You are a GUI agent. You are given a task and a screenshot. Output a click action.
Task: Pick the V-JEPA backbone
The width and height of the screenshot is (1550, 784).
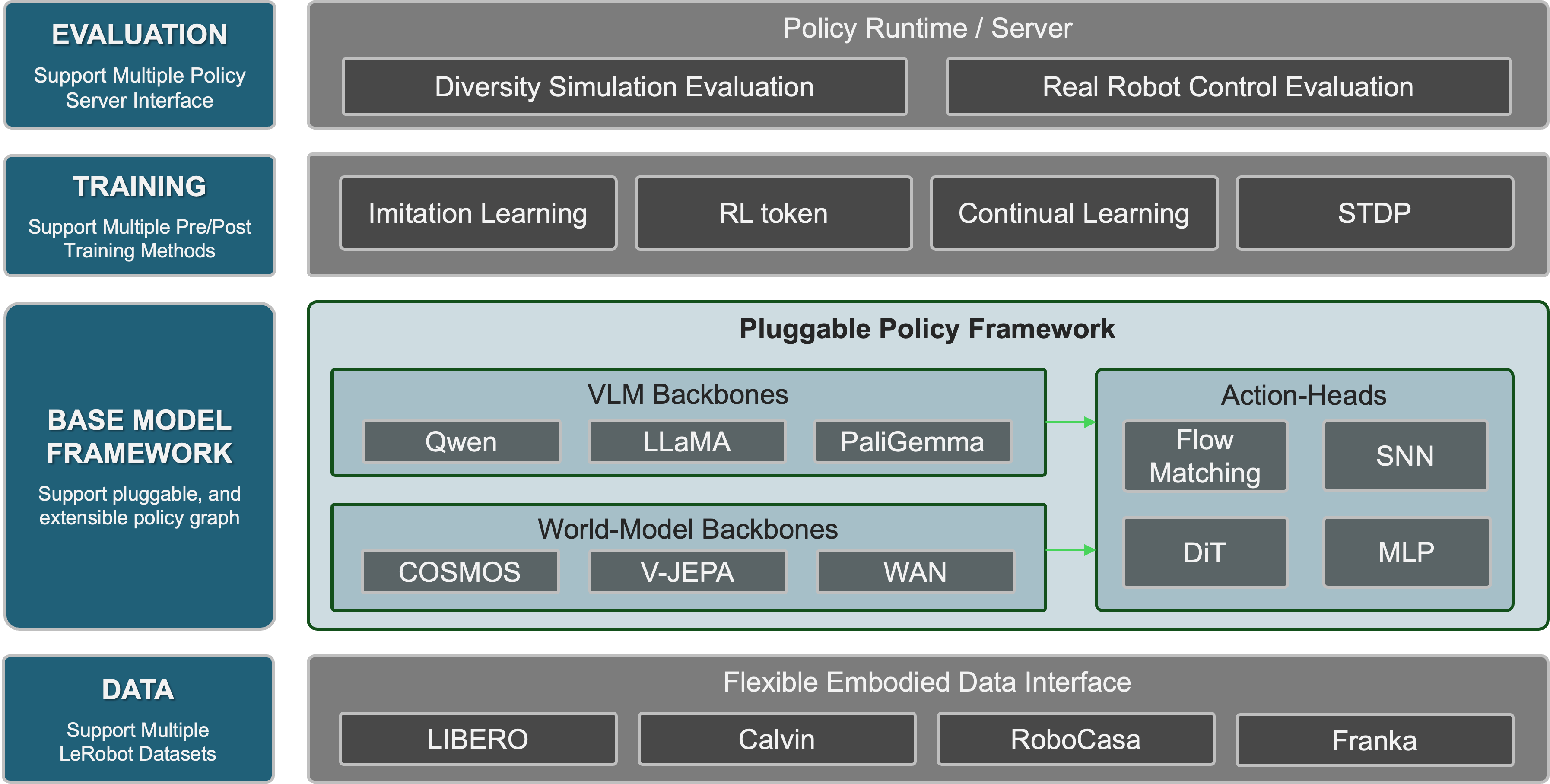(x=686, y=571)
